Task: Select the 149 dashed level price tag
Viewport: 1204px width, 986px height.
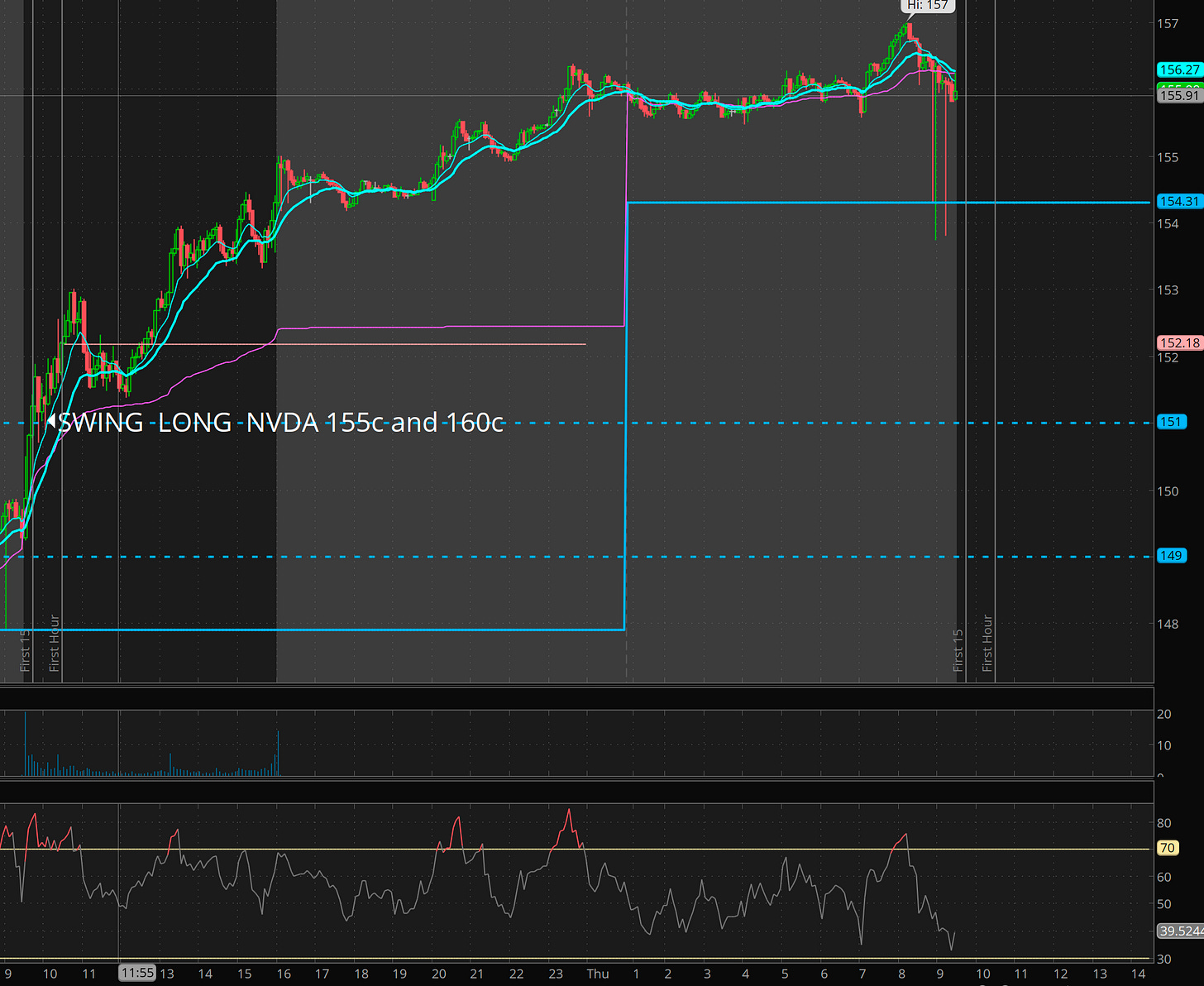Action: (x=1172, y=556)
